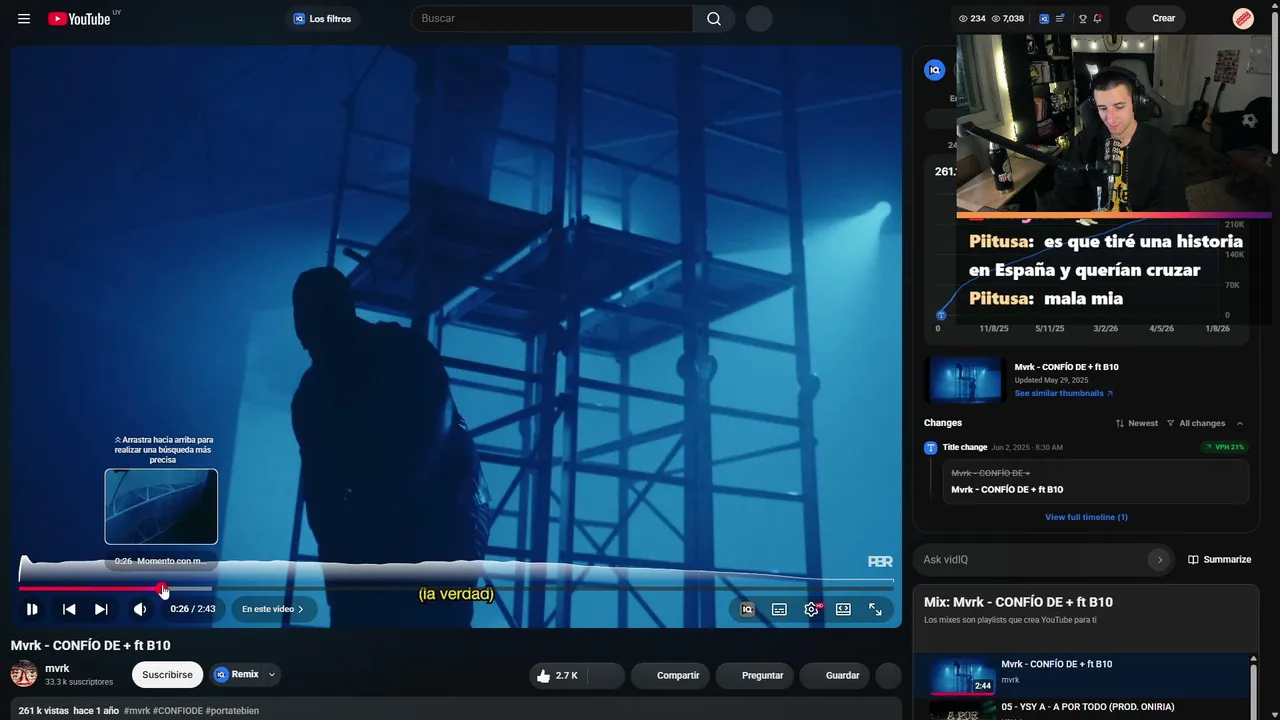Click the Summarize button
This screenshot has width=1280, height=720.
click(1219, 560)
